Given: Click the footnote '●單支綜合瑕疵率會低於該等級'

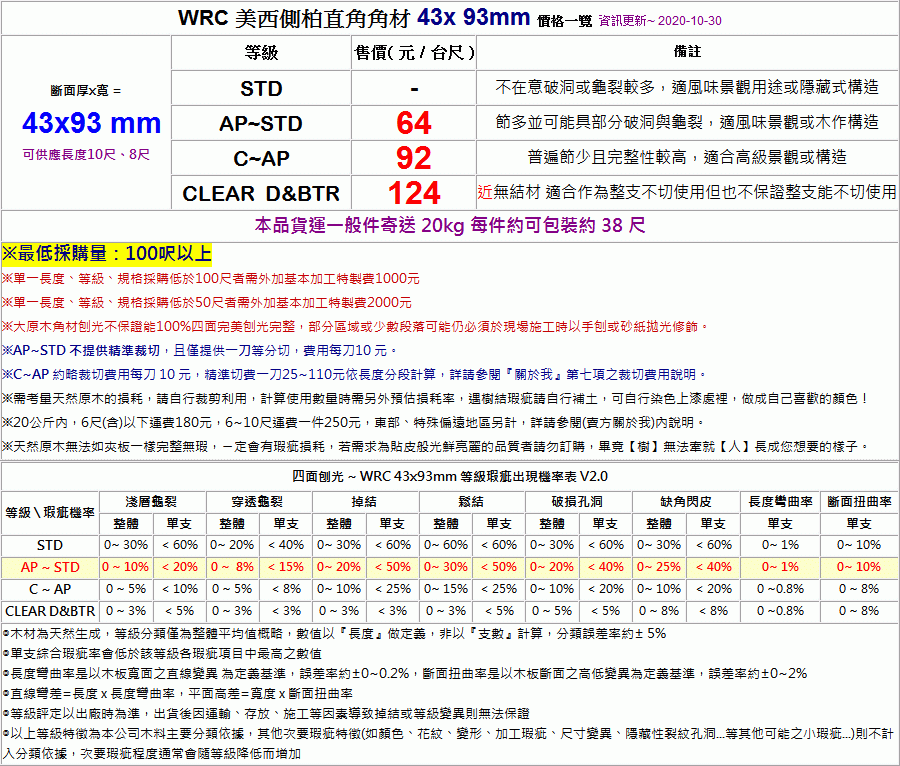Looking at the screenshot, I should (x=162, y=654).
